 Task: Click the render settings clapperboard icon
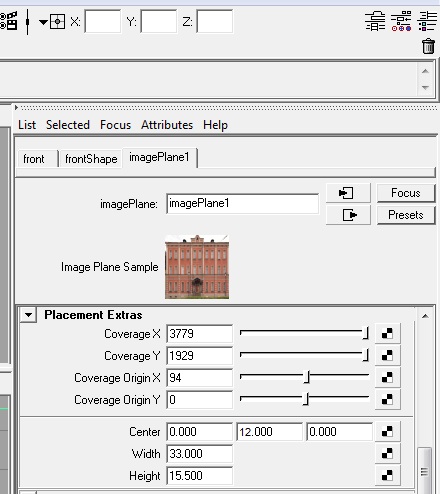8,21
